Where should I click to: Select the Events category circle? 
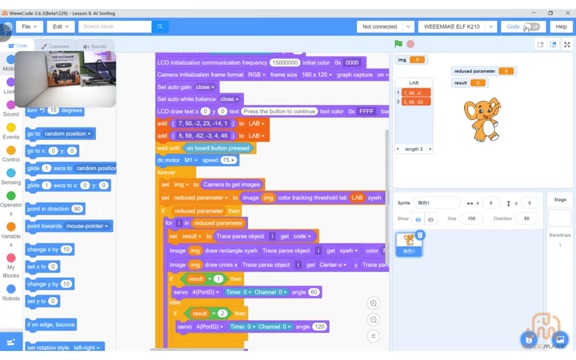(x=11, y=127)
